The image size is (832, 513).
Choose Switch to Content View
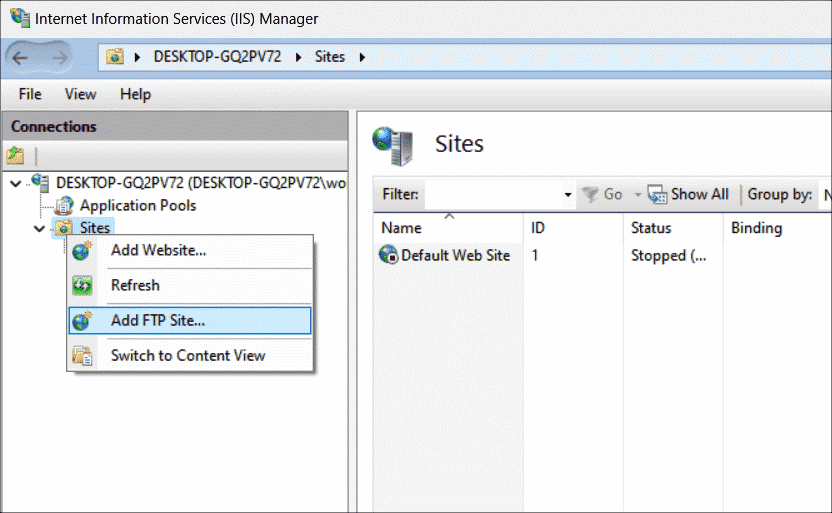point(190,355)
